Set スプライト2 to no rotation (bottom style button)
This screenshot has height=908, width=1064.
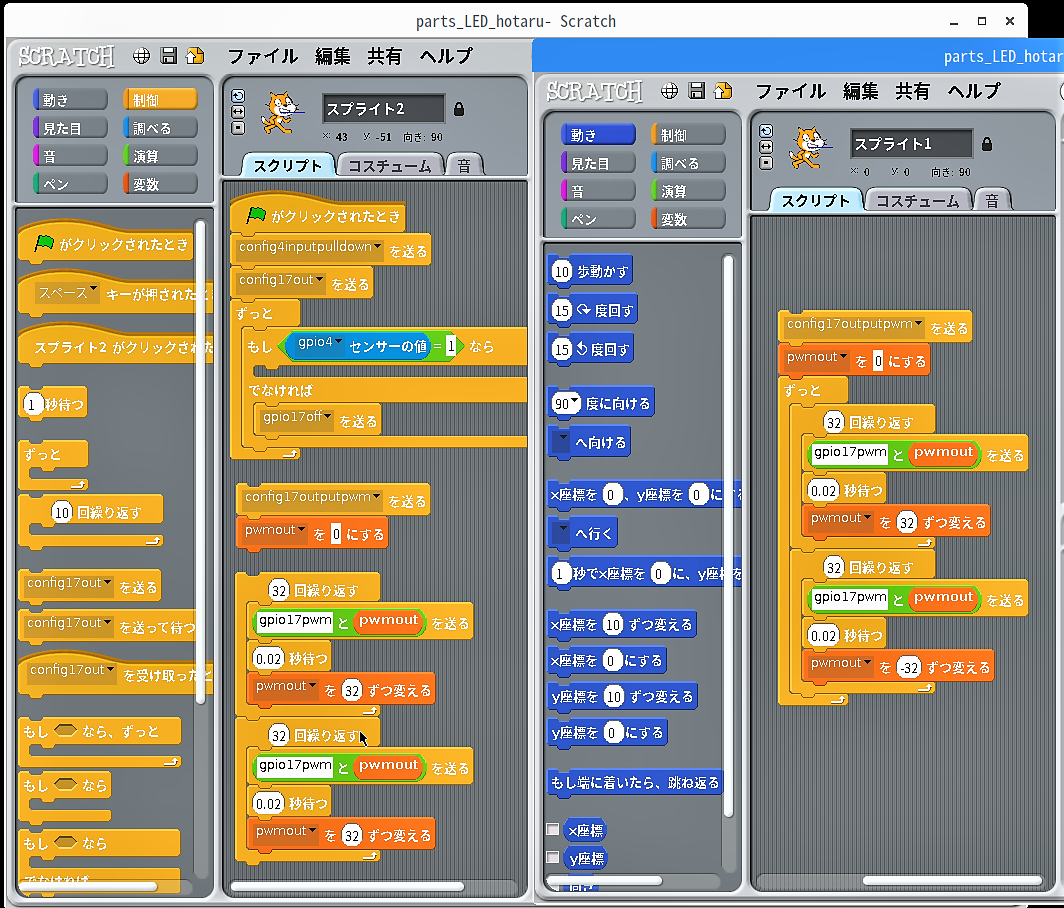point(238,128)
